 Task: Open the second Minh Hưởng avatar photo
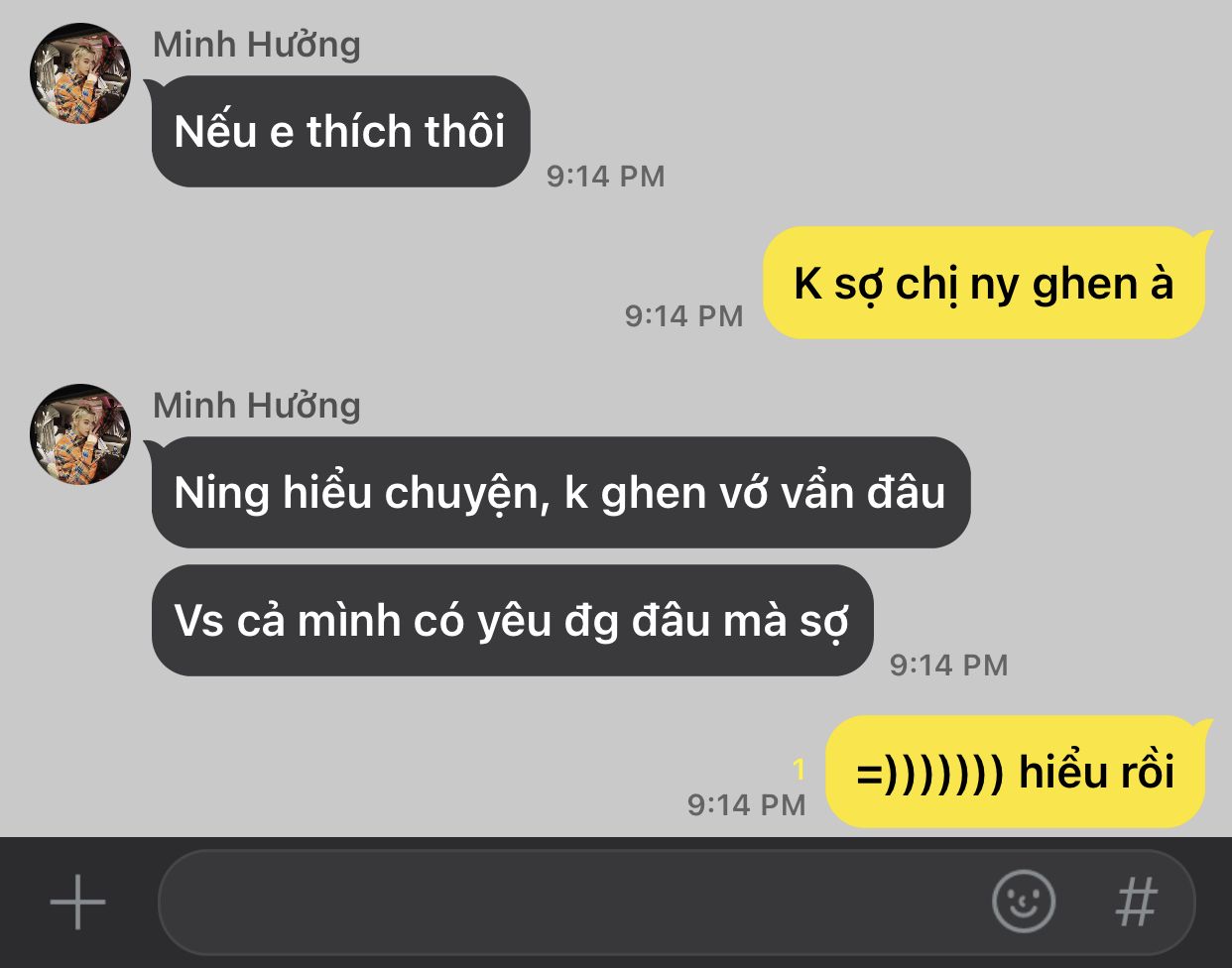click(x=80, y=434)
